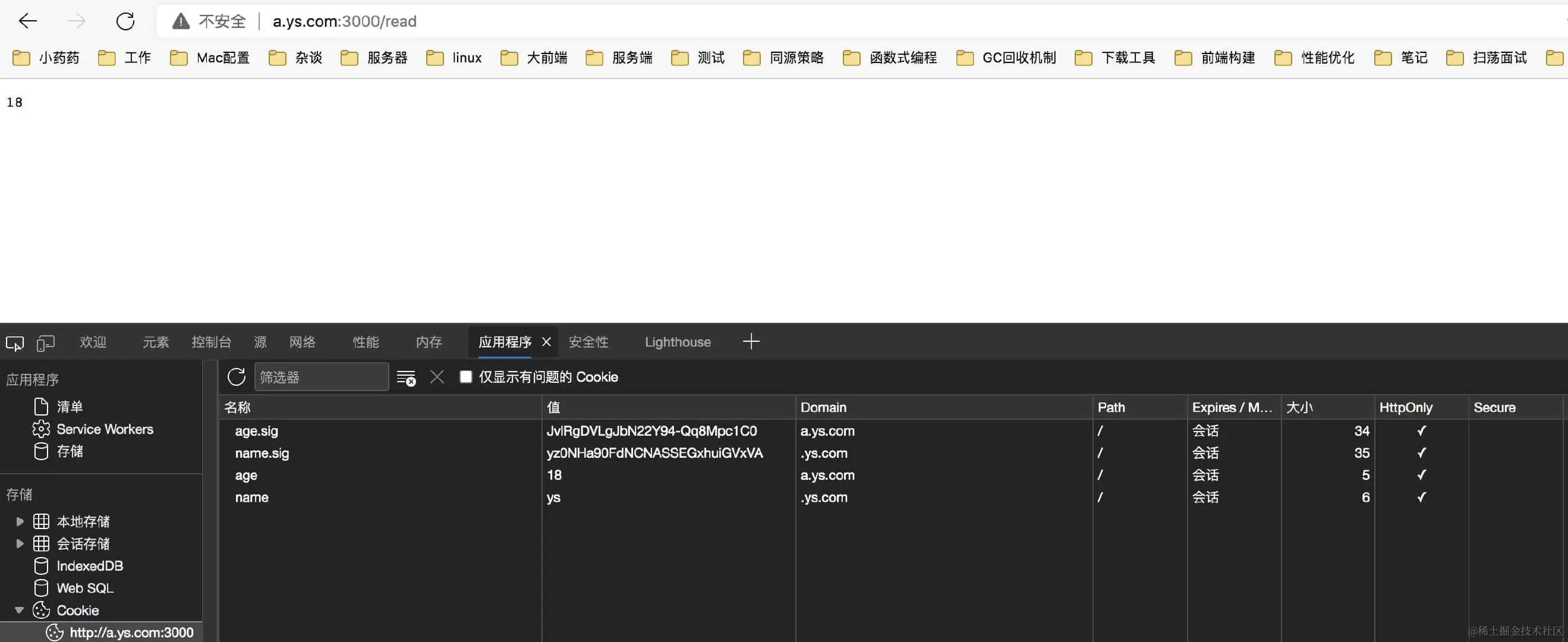Refresh the cookie list
1568x642 pixels.
(236, 377)
